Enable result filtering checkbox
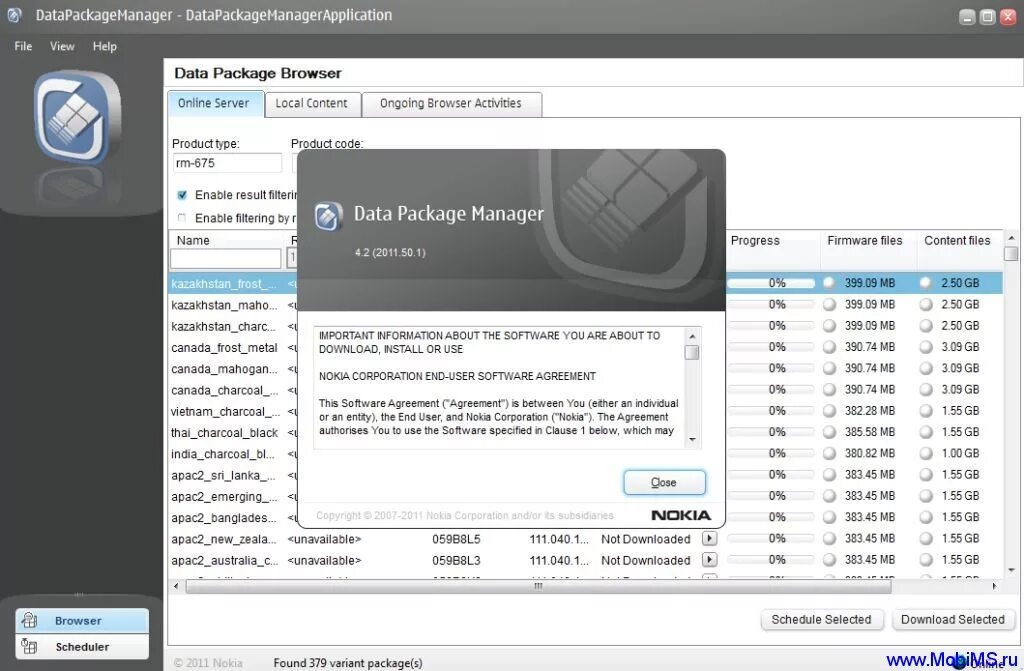The width and height of the screenshot is (1024, 671). pyautogui.click(x=182, y=195)
